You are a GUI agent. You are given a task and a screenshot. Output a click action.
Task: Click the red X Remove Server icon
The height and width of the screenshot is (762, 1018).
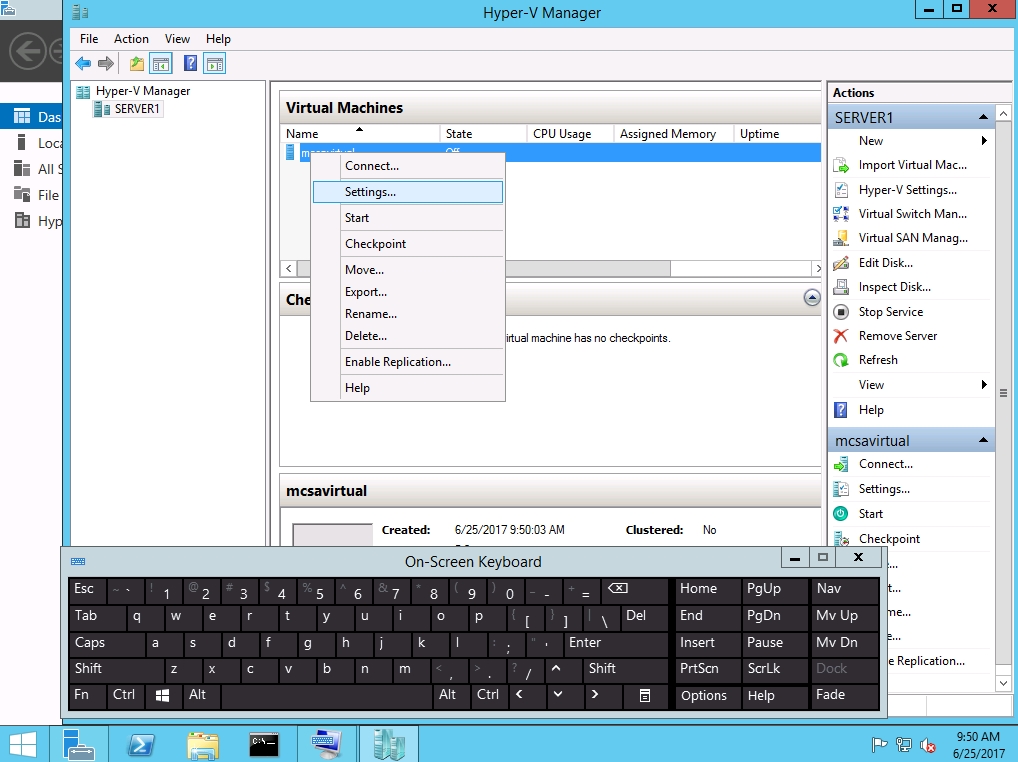pos(841,336)
